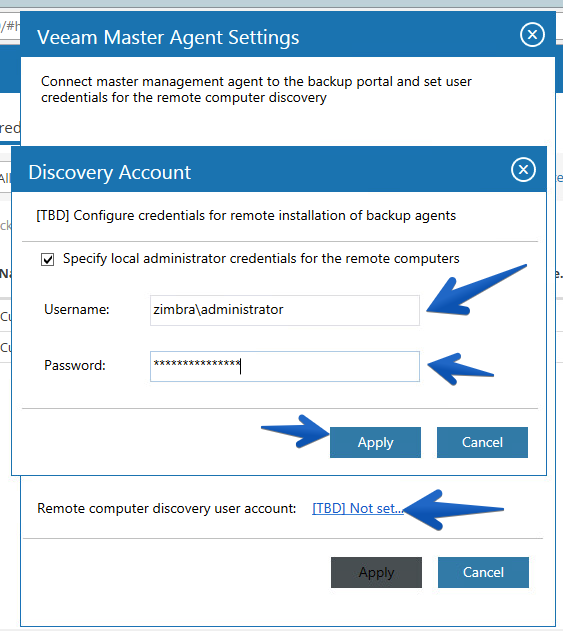The height and width of the screenshot is (631, 563).
Task: Click the Connect master management agent description text
Action: click(256, 89)
